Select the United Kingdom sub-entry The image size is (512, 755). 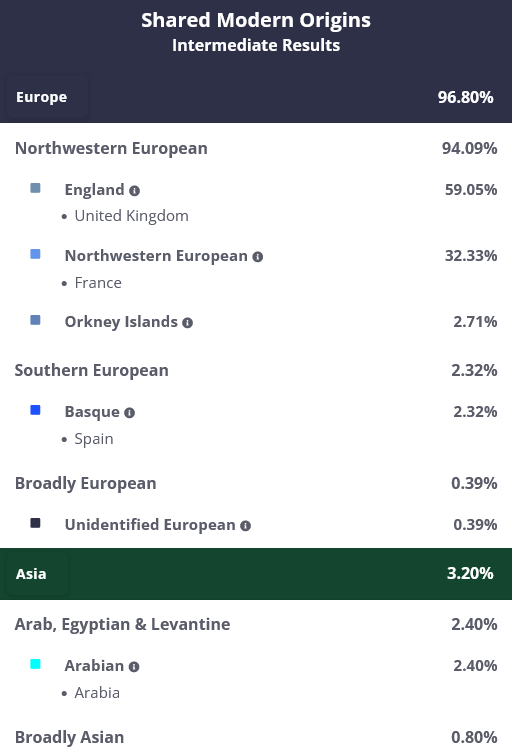[x=131, y=216]
